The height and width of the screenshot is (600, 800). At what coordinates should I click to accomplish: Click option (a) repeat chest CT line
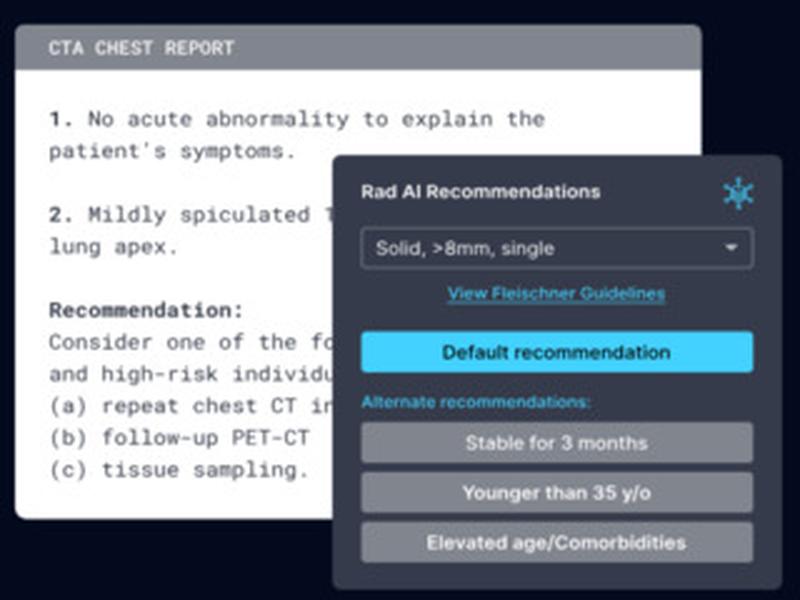coord(191,406)
